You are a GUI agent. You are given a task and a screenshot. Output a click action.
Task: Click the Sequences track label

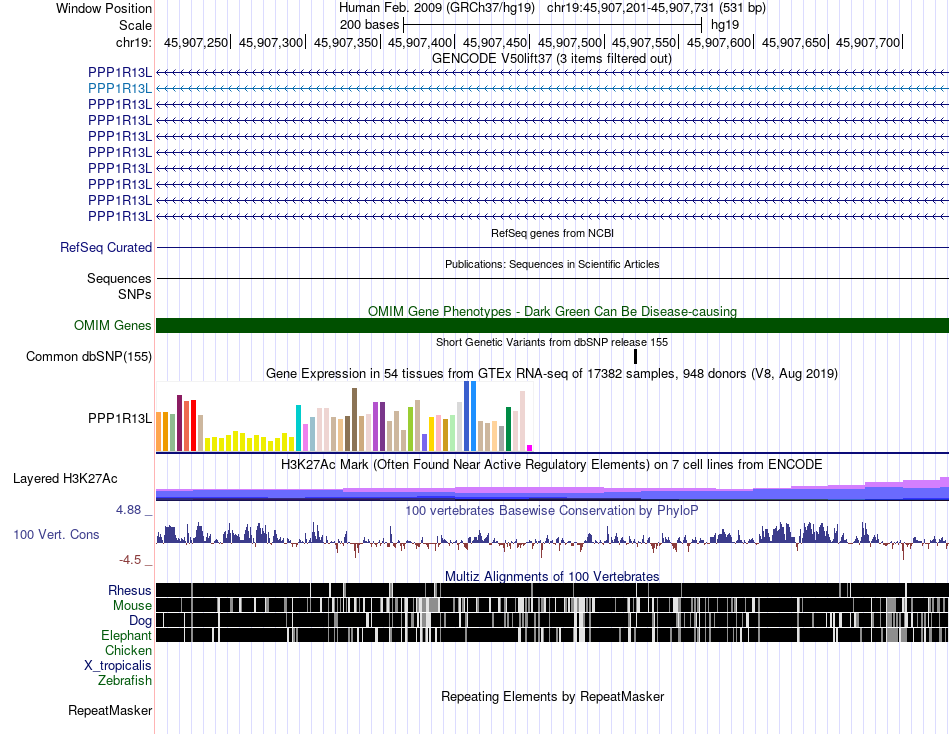tap(119, 278)
